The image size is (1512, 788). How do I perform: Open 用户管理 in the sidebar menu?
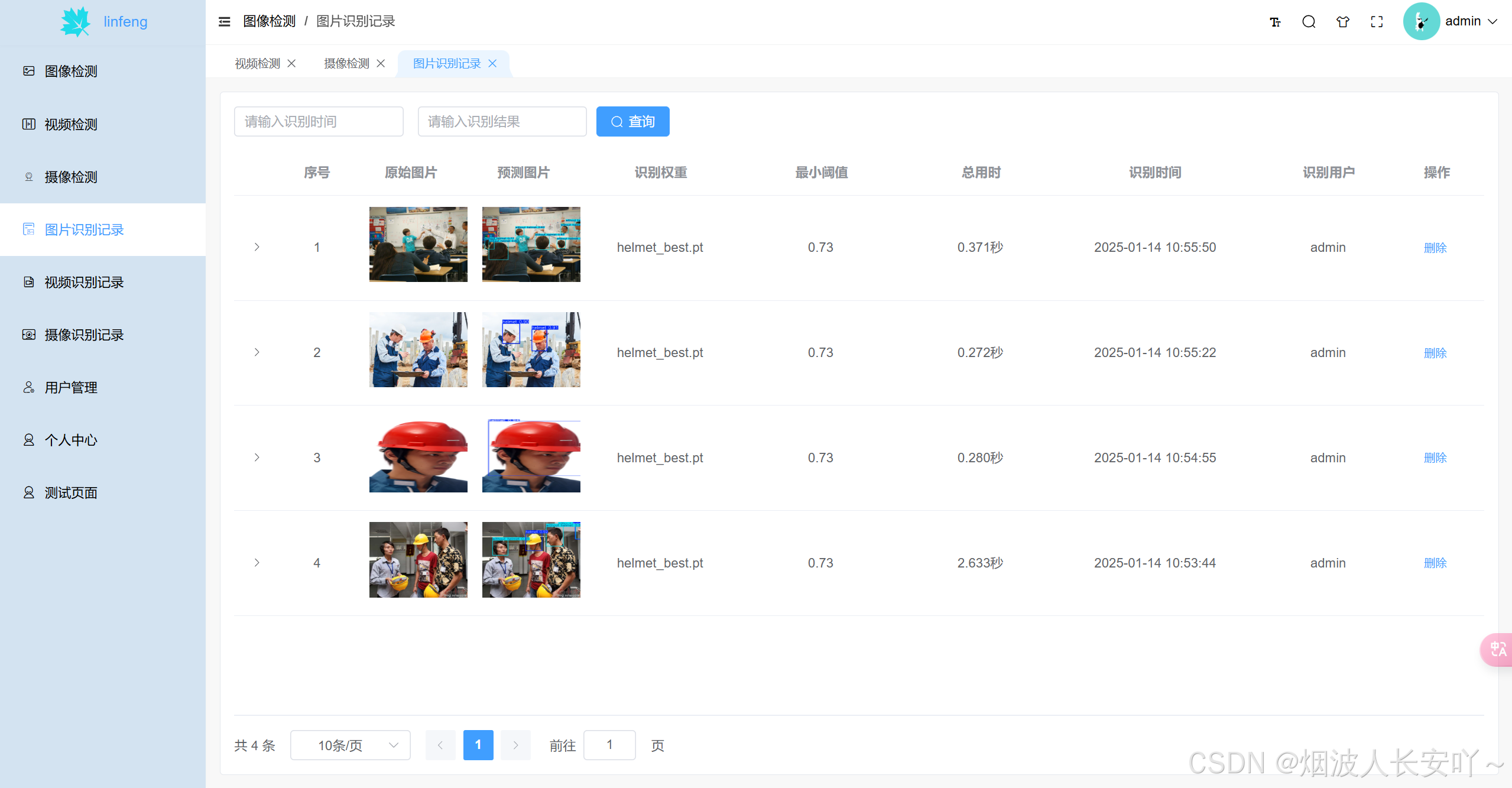click(x=103, y=387)
